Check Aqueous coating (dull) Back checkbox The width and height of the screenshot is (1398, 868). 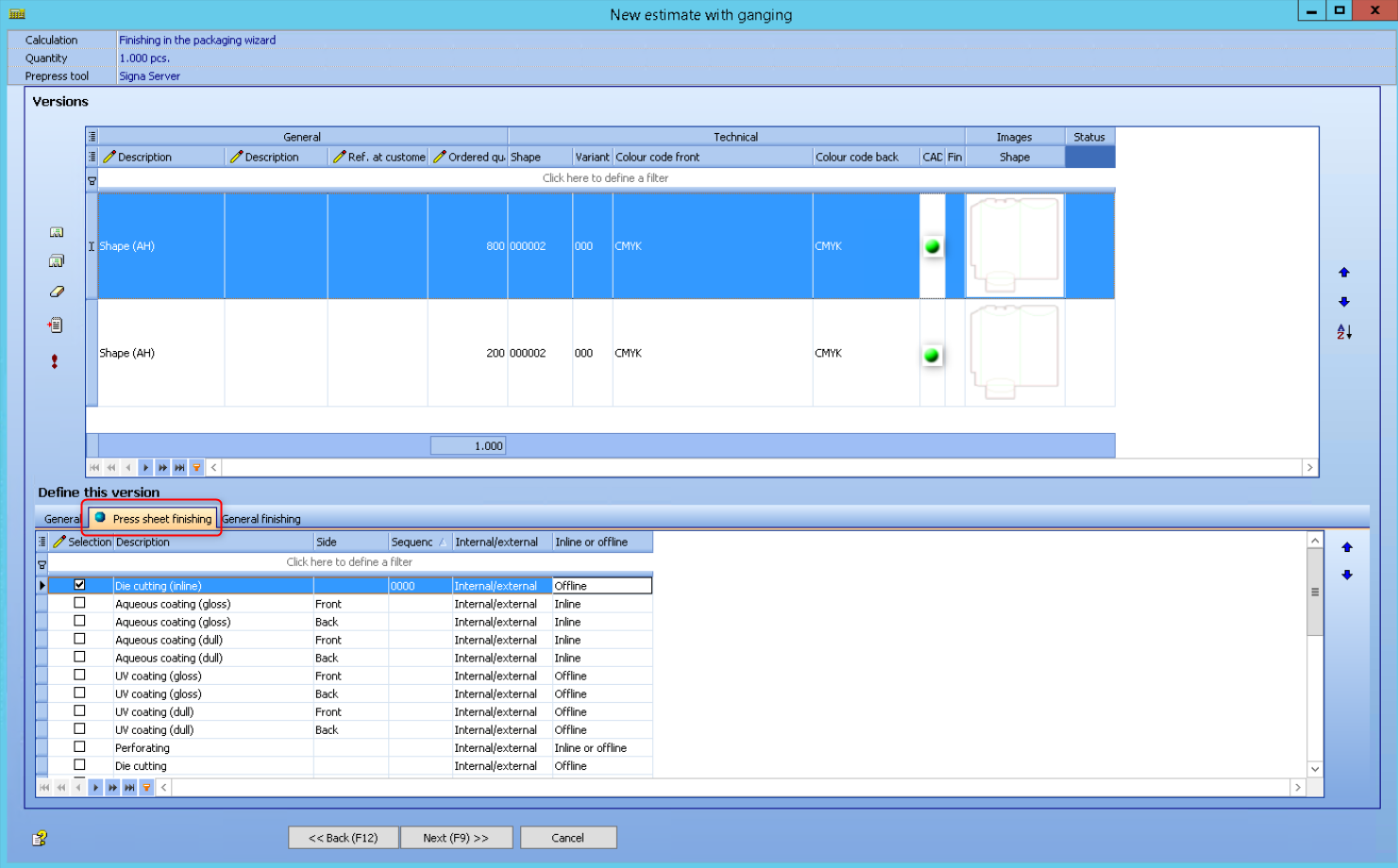(79, 657)
